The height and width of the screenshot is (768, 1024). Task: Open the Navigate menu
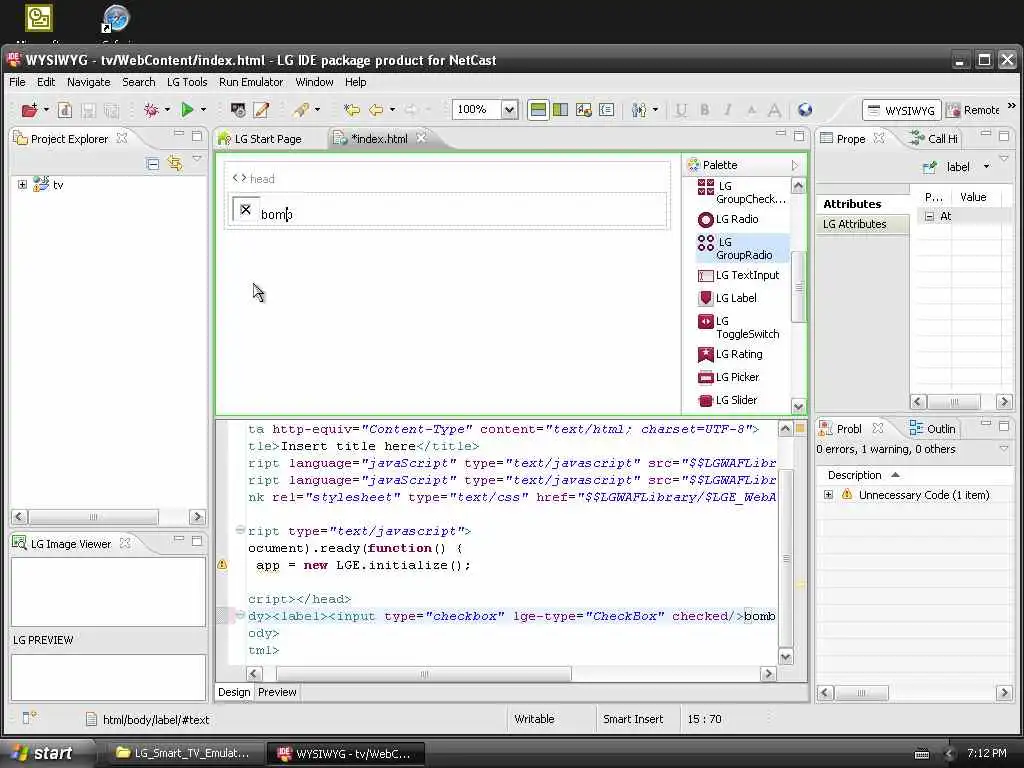click(x=89, y=82)
